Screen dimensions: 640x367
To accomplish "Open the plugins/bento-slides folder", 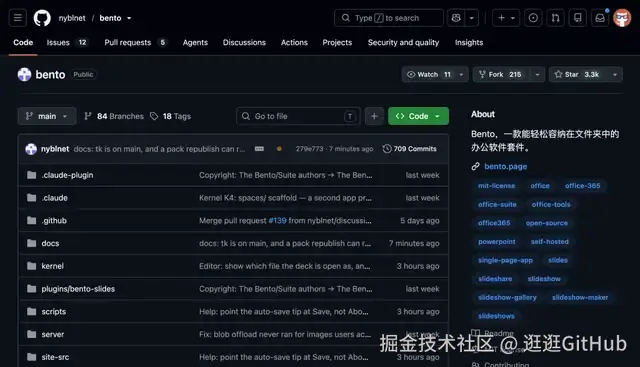I will pos(78,289).
